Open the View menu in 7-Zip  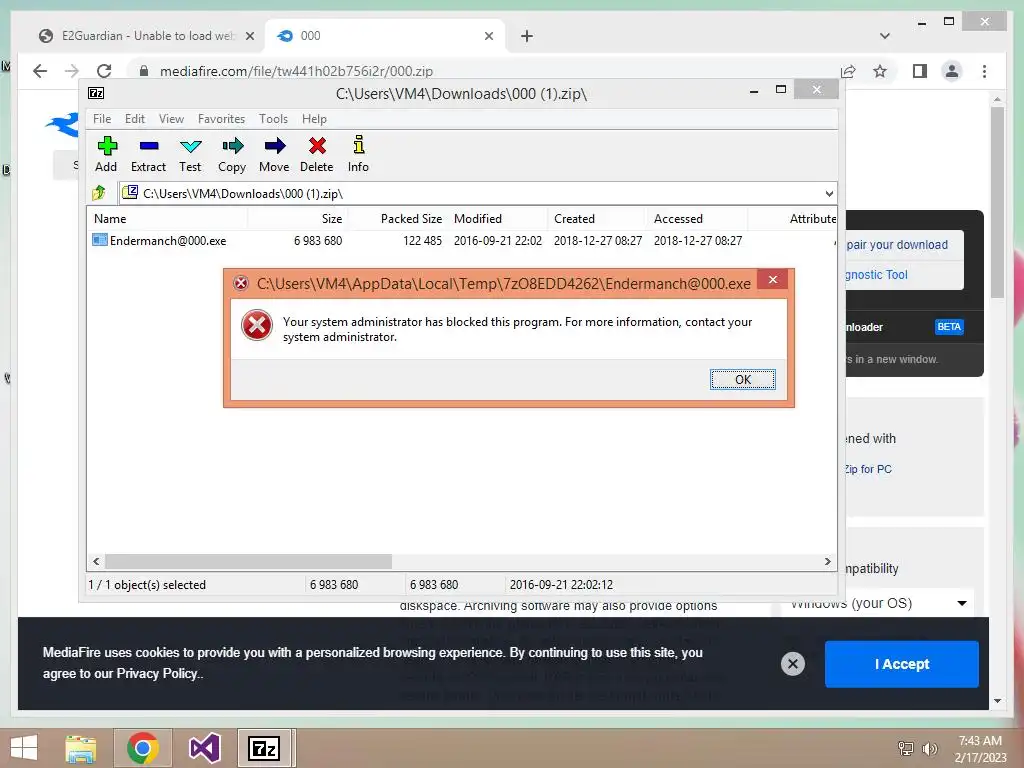pos(171,119)
